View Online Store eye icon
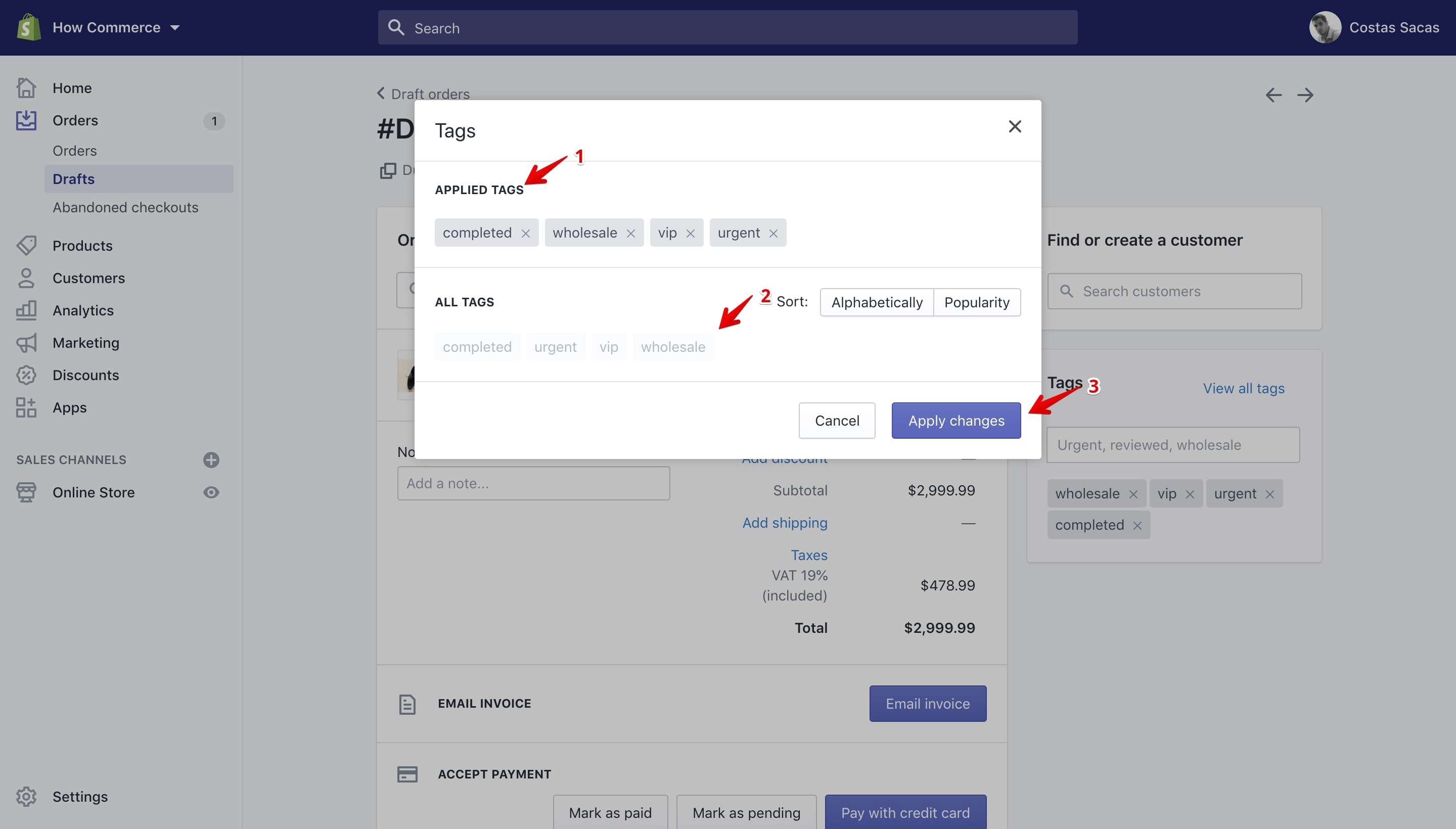 click(x=211, y=492)
